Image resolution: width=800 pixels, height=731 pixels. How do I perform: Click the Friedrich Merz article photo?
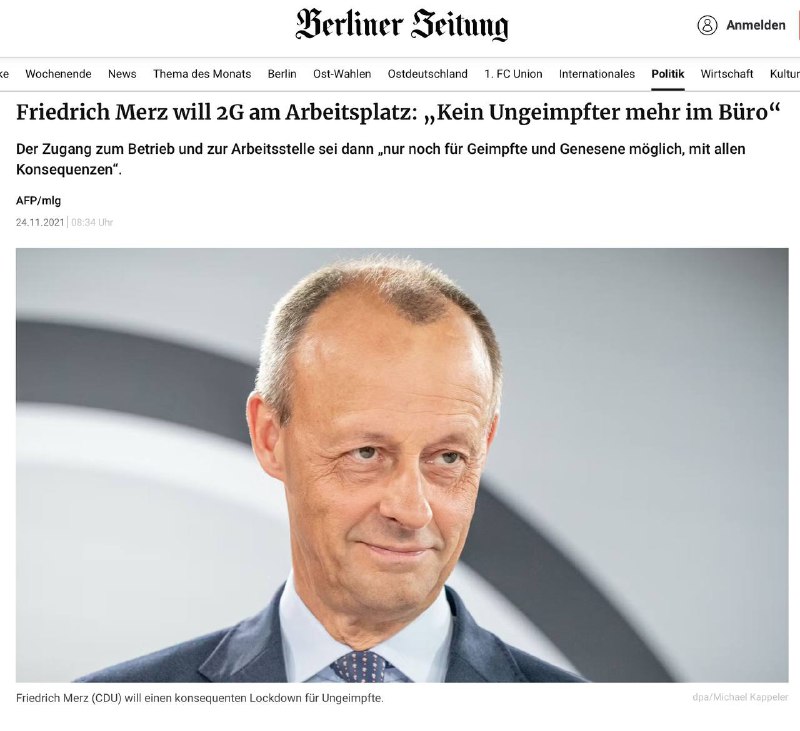tap(402, 465)
